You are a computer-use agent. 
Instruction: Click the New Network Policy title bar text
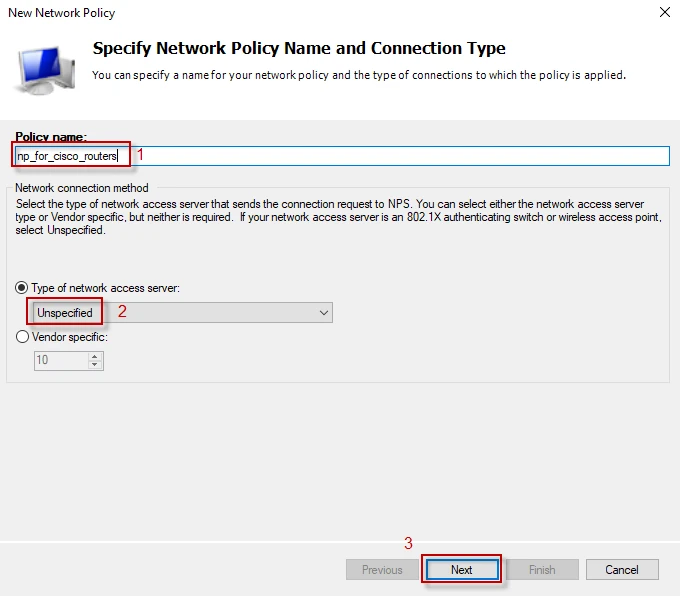pos(61,13)
